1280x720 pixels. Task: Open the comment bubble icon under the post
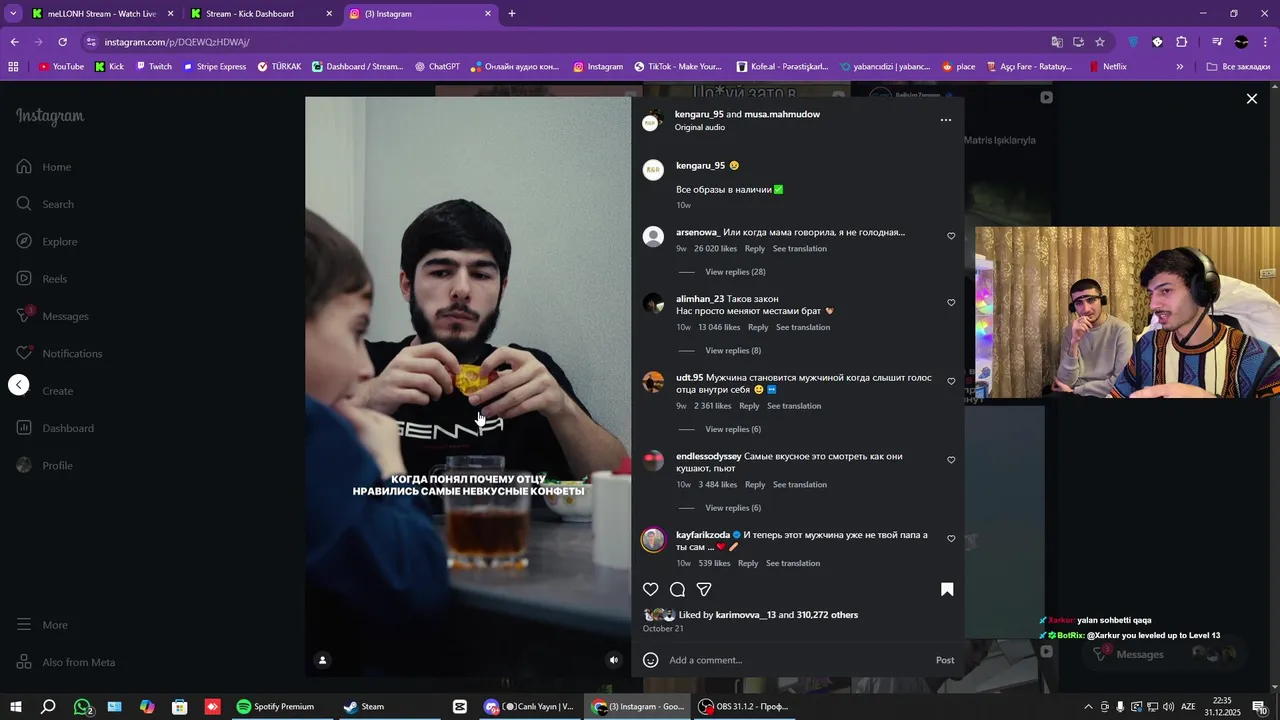(677, 590)
